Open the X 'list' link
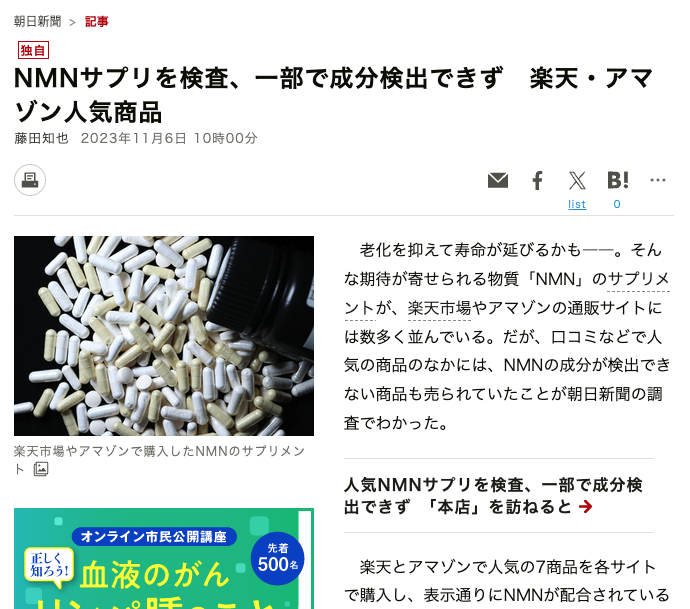Screen dimensions: 690x609 [577, 204]
